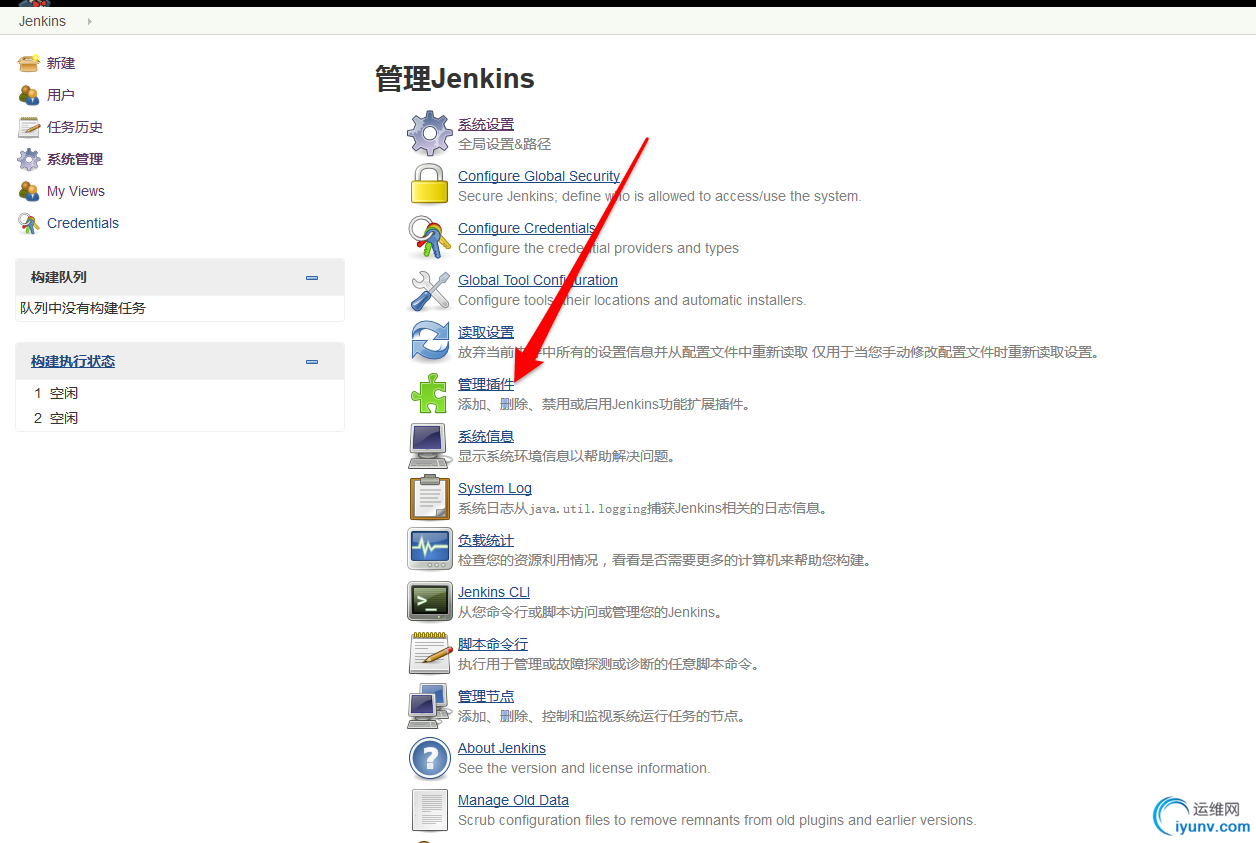Open 新建 in the sidebar
The width and height of the screenshot is (1256, 843).
coord(61,63)
